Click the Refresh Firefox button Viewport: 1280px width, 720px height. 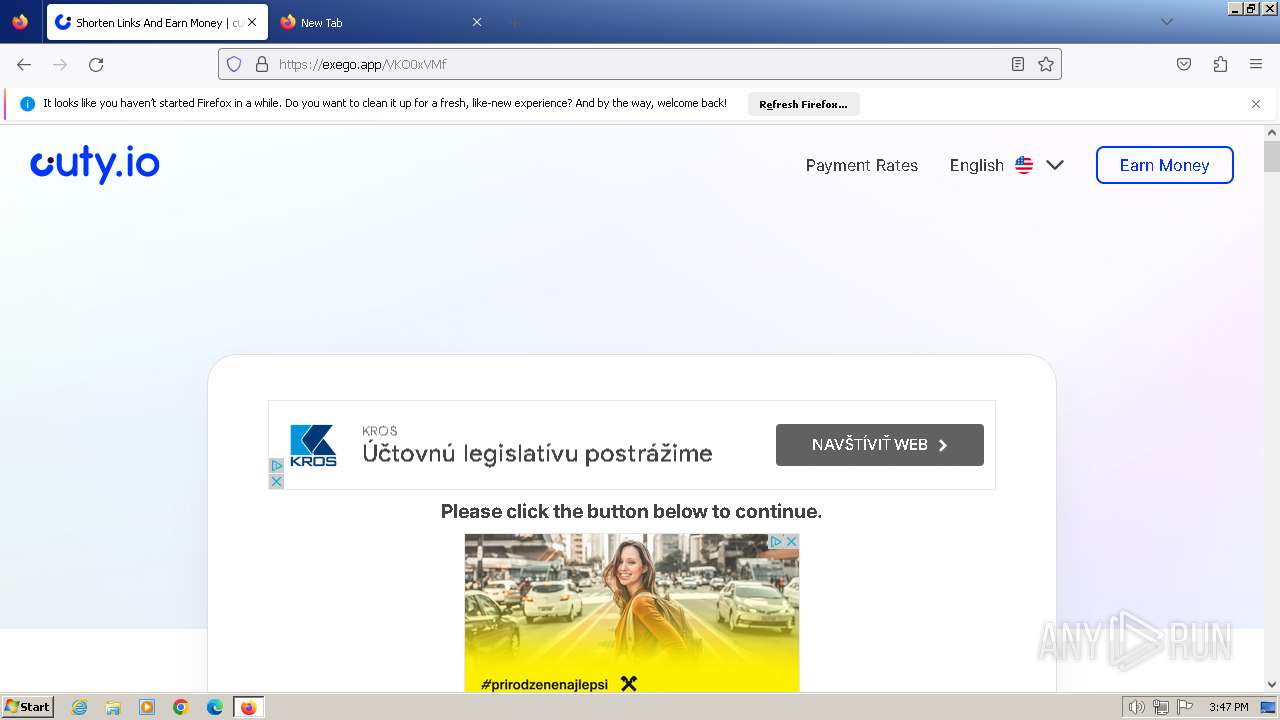[803, 104]
